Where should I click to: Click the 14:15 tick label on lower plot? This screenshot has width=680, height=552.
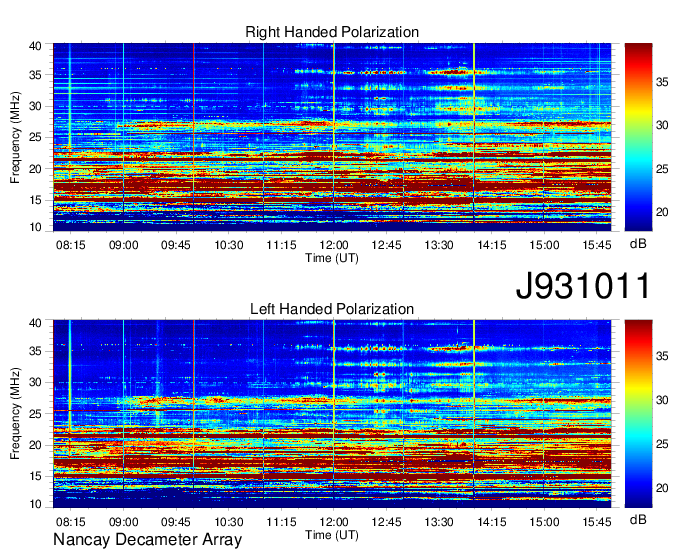point(492,522)
